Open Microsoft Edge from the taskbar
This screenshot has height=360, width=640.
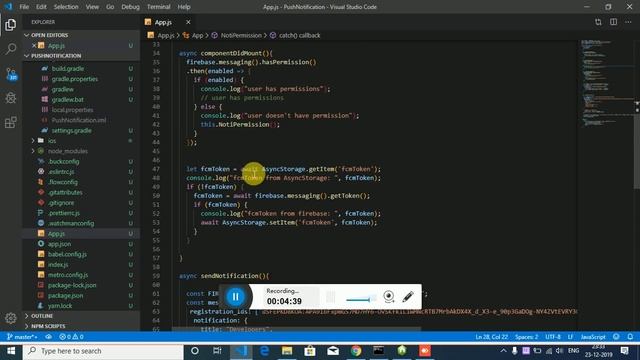(x=264, y=351)
